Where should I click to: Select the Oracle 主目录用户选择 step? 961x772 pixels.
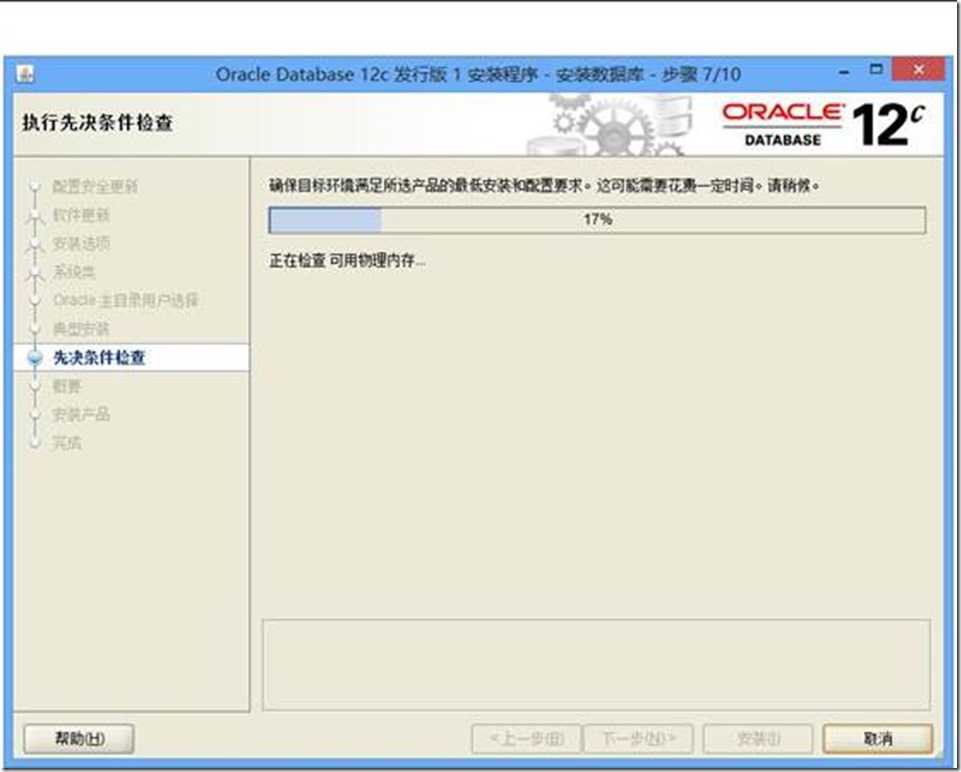pyautogui.click(x=126, y=300)
